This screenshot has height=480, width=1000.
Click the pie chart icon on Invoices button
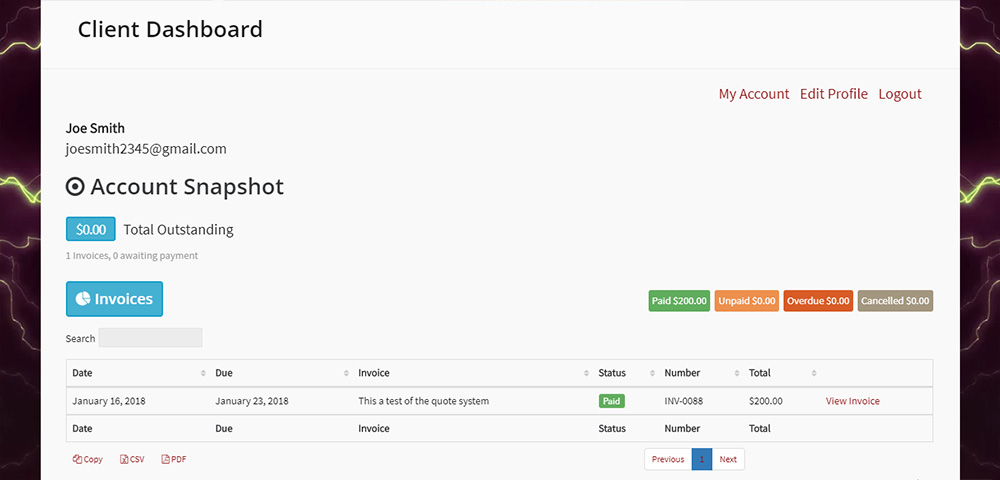[x=83, y=298]
